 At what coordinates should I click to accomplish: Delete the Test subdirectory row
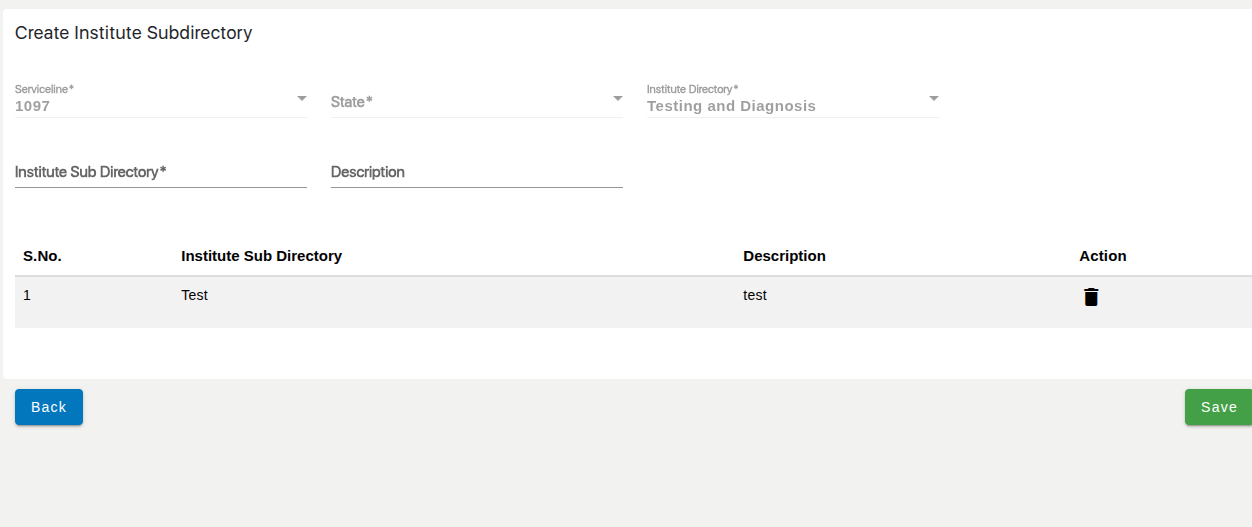tap(1091, 297)
